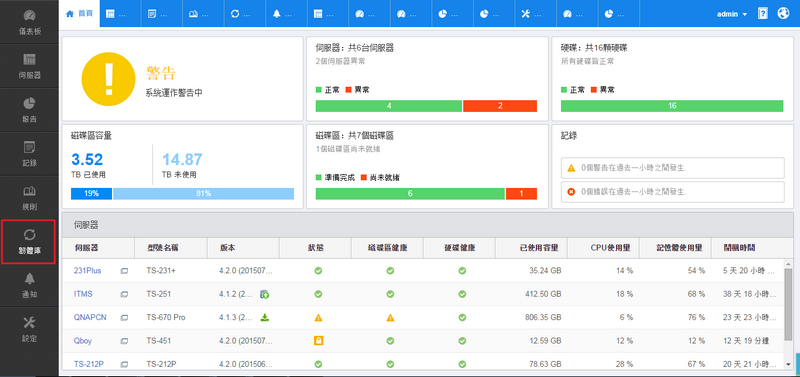Sort by the 開機時間 column header
Image resolution: width=800 pixels, height=377 pixels.
747,248
